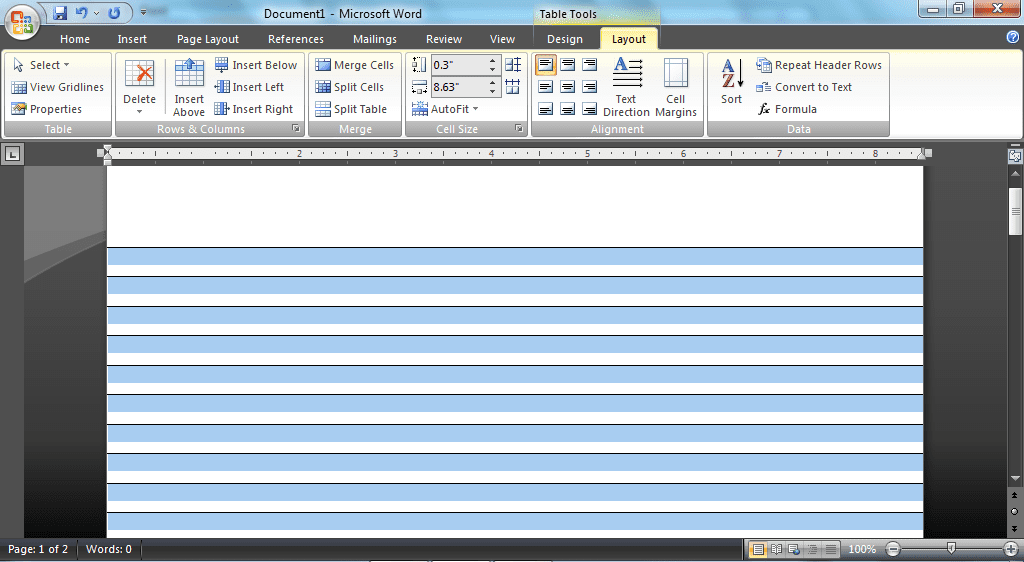This screenshot has height=562, width=1024.
Task: Split the selected cells
Action: point(349,87)
